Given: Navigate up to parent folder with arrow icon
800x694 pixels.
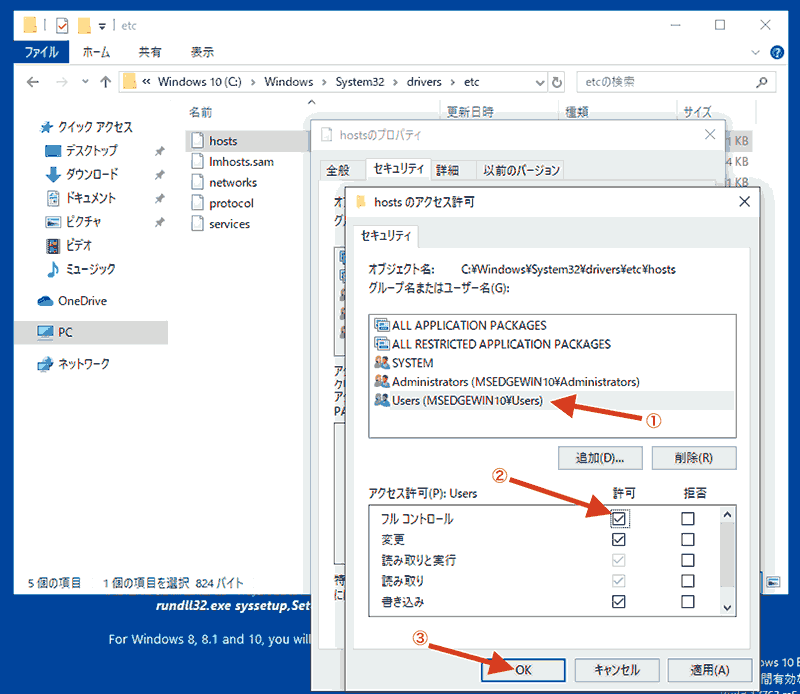Looking at the screenshot, I should (104, 82).
